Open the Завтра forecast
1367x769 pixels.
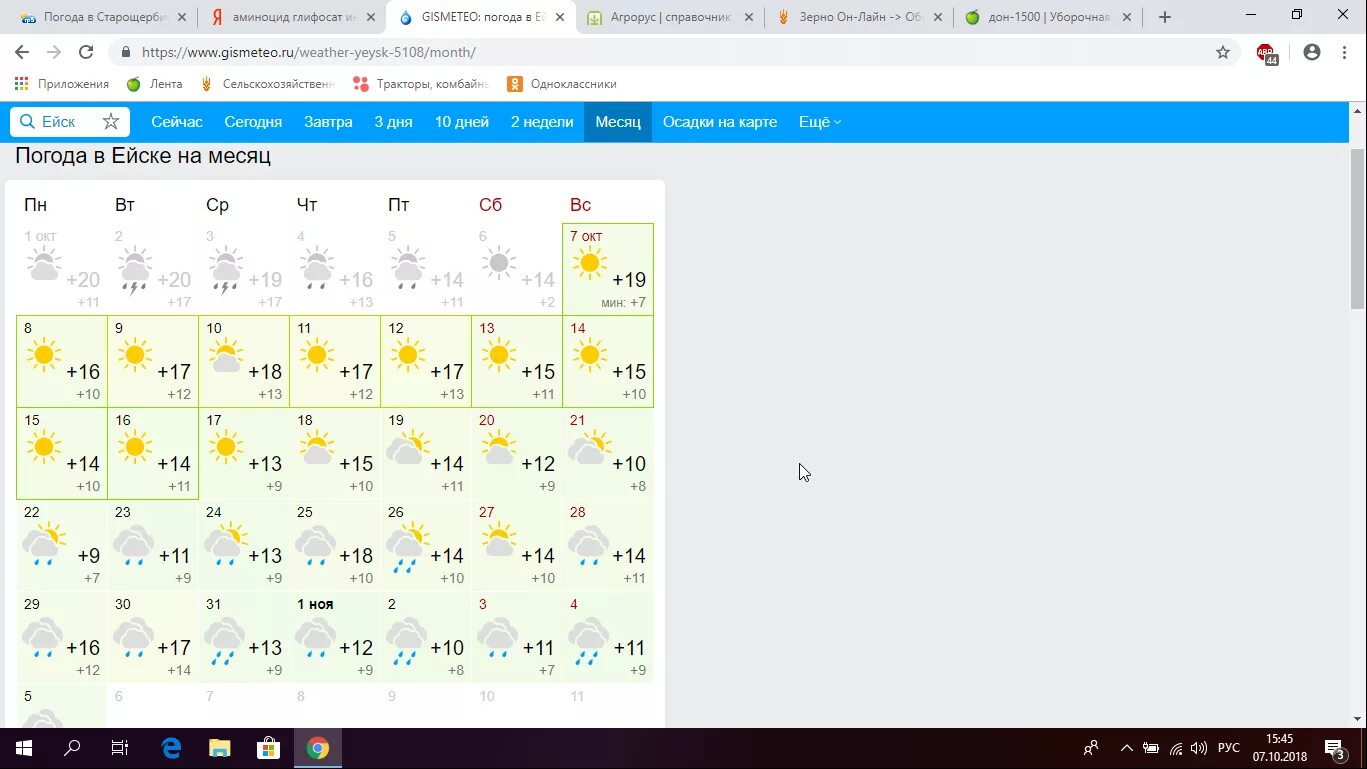pos(328,122)
